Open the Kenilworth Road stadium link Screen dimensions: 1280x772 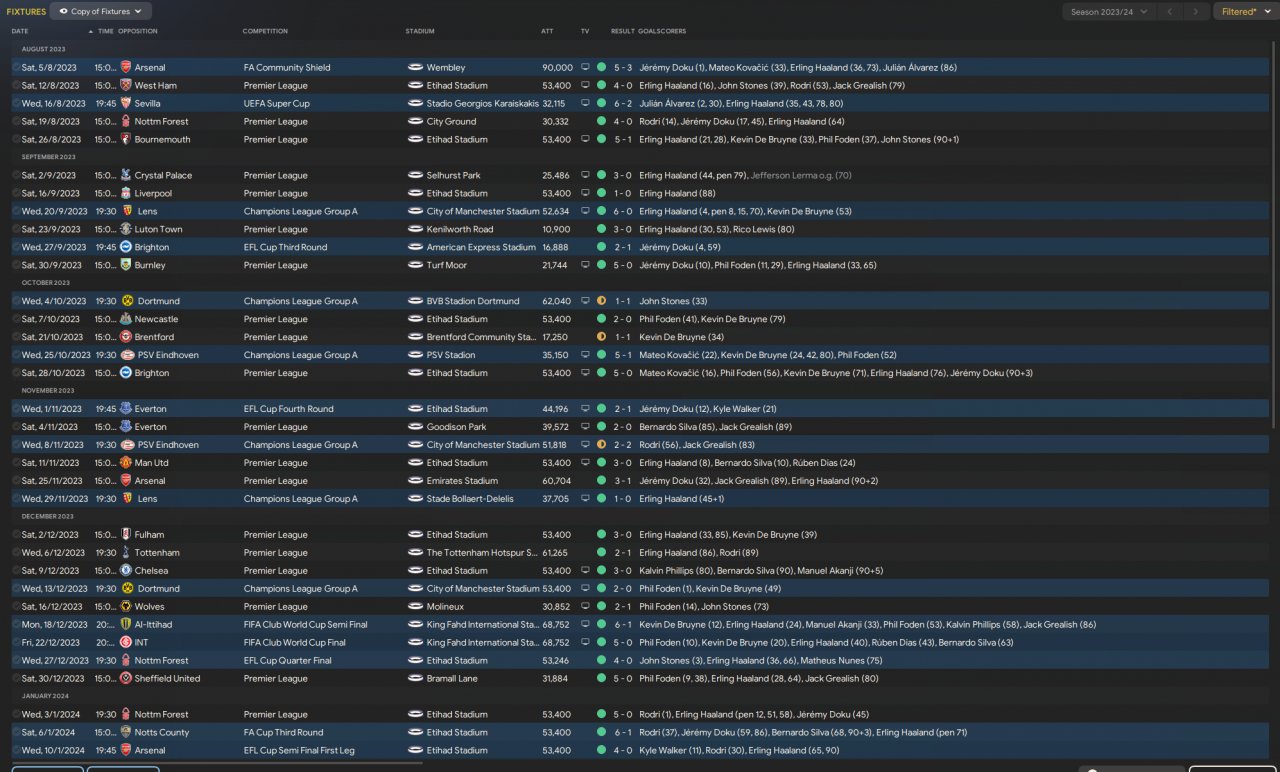[x=460, y=230]
